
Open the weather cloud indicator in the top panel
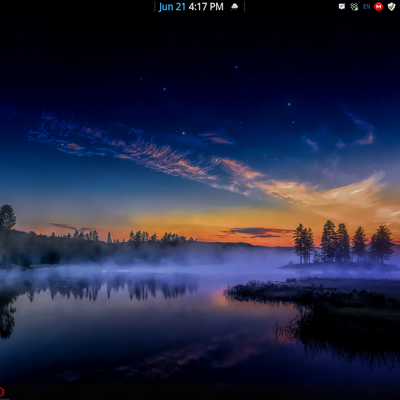235,7
